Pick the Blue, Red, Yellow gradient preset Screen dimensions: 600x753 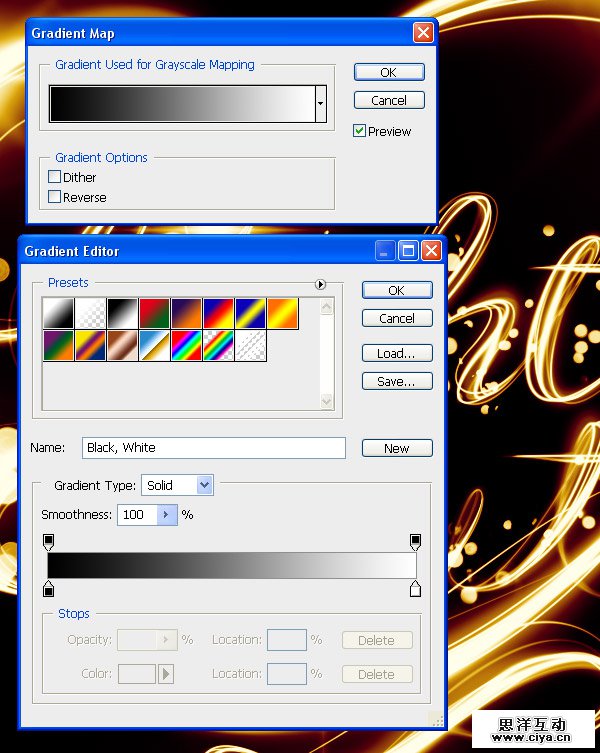click(217, 314)
